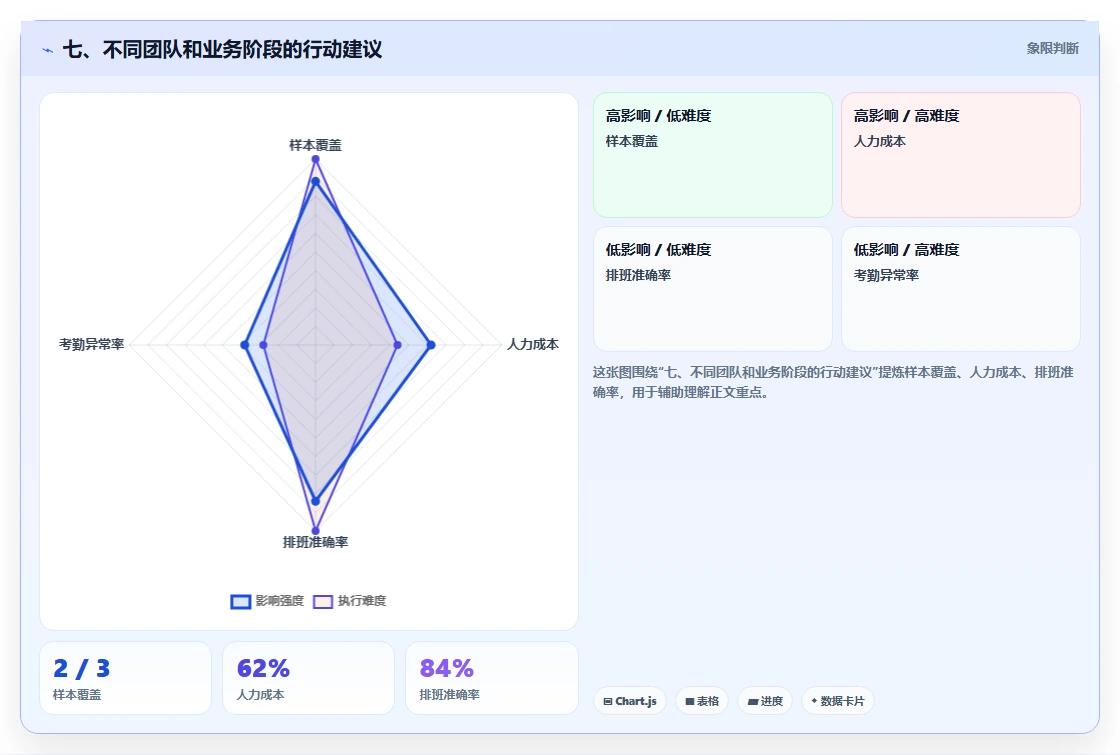This screenshot has width=1120, height=755.
Task: Click the 考勤异常率 radar axis label
Action: point(91,344)
